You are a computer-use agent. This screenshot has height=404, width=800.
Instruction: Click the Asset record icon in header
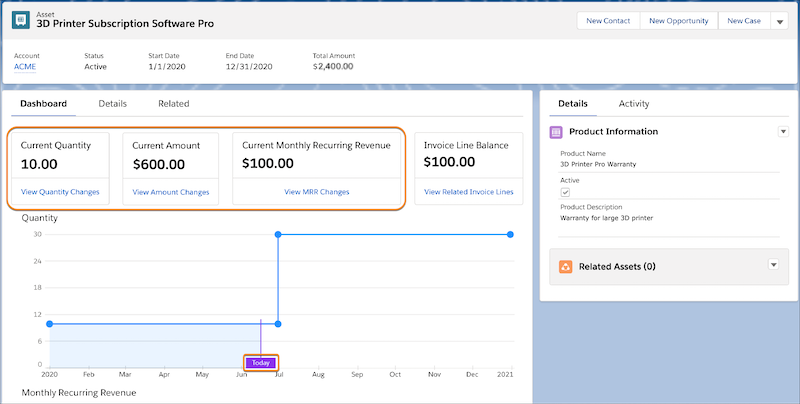pyautogui.click(x=21, y=20)
